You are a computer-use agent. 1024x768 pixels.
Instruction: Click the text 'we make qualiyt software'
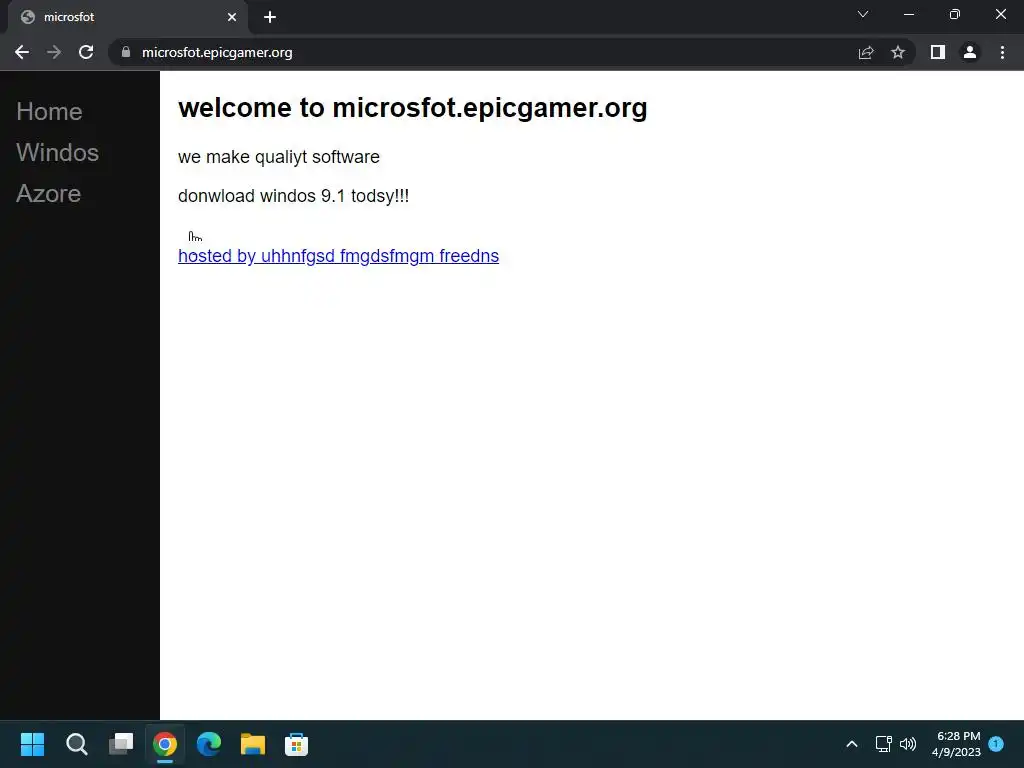click(279, 157)
